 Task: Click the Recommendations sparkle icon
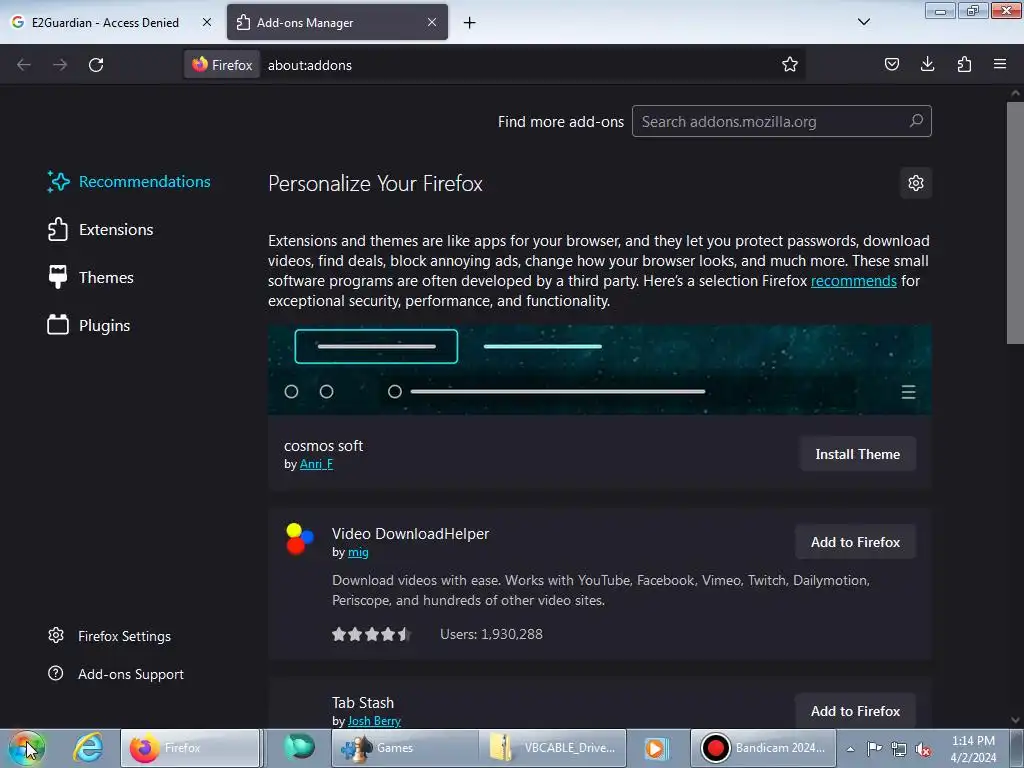click(x=58, y=182)
